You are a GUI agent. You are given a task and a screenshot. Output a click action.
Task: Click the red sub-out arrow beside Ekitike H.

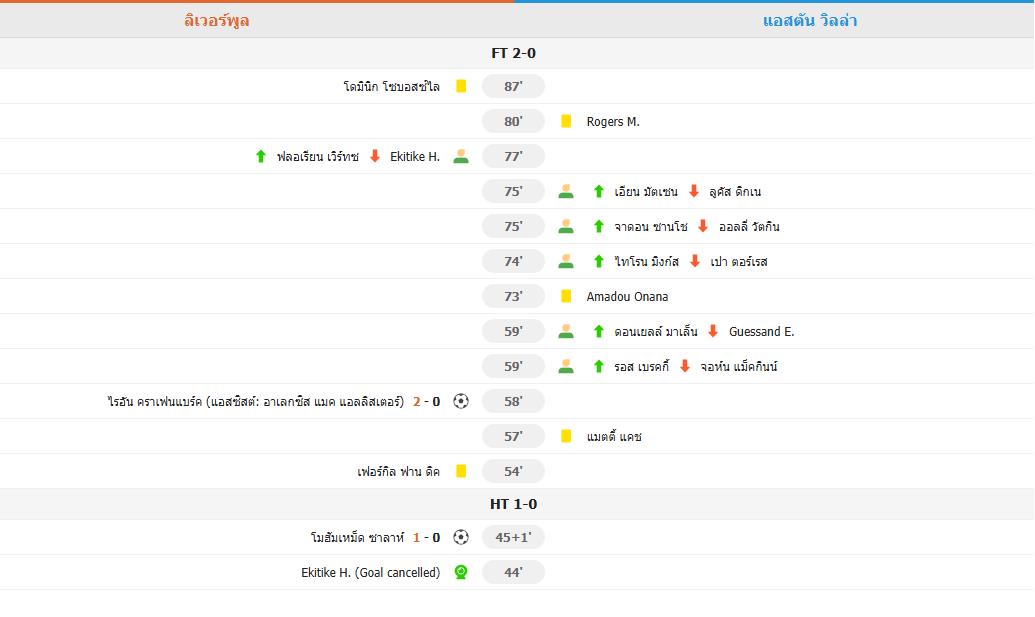point(375,156)
